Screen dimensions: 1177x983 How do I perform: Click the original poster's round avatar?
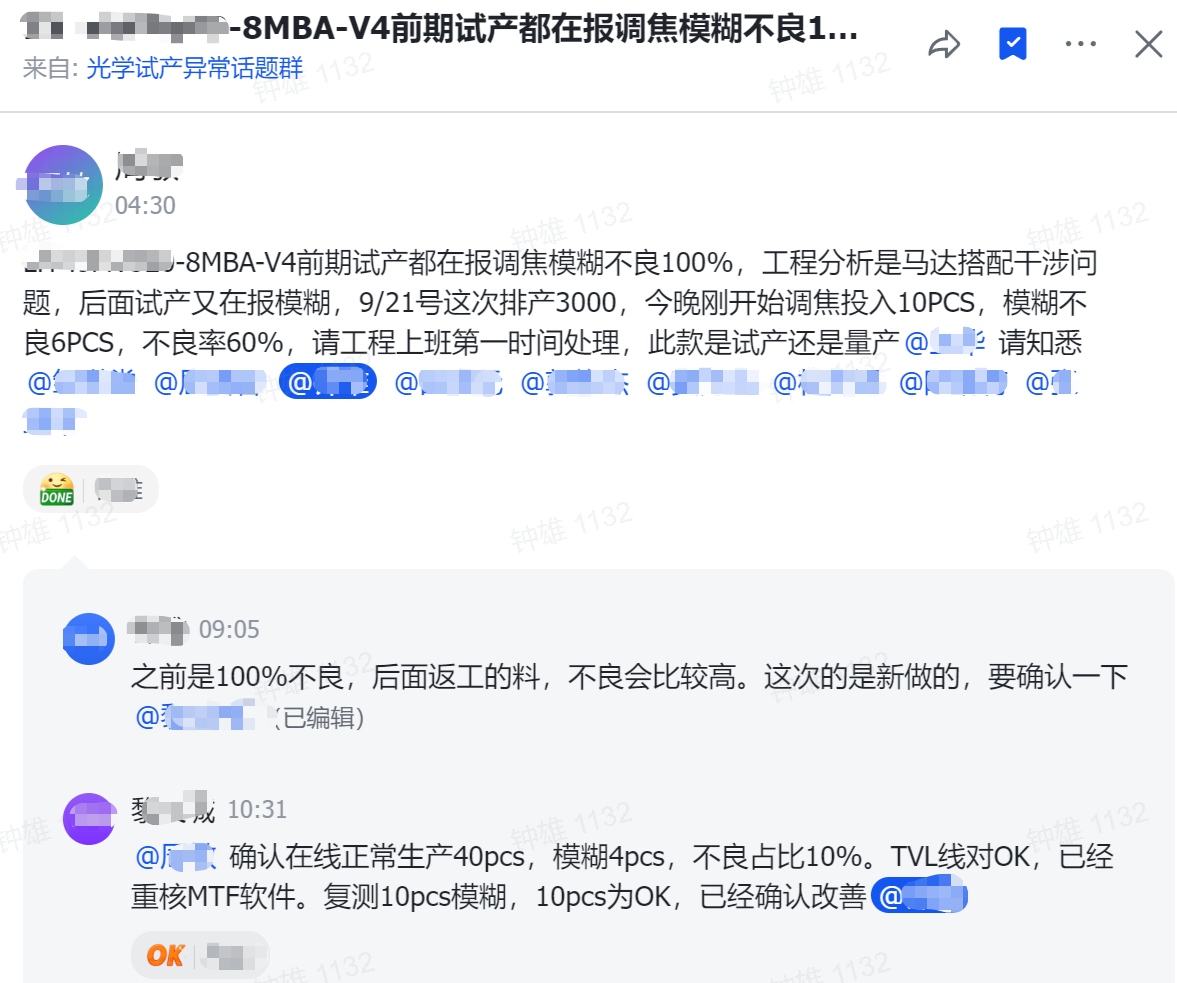coord(63,185)
